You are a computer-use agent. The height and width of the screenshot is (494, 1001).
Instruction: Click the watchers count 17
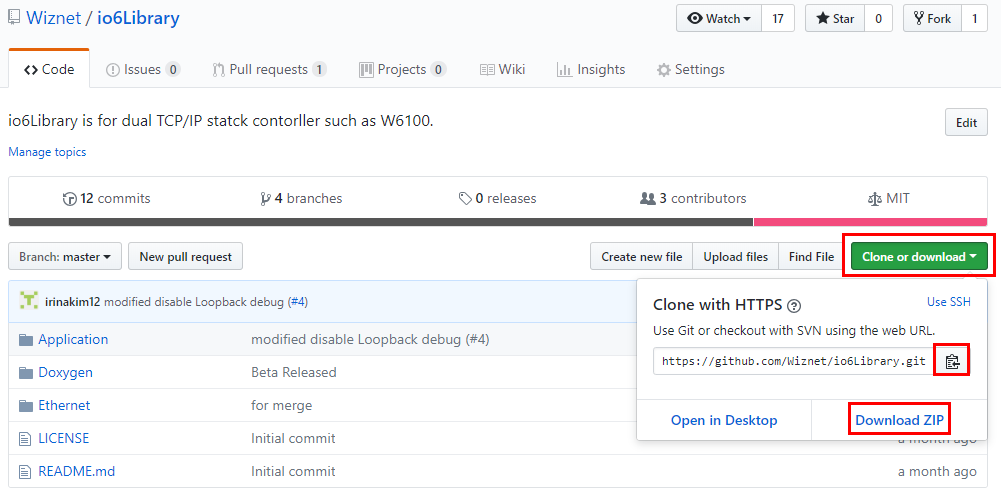778,19
